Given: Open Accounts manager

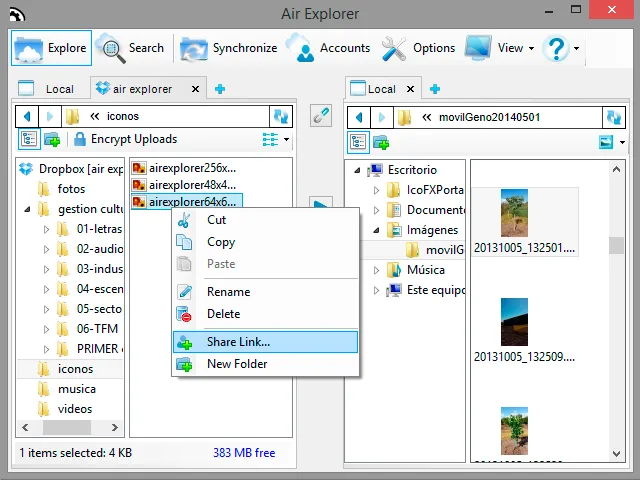Looking at the screenshot, I should click(x=329, y=48).
